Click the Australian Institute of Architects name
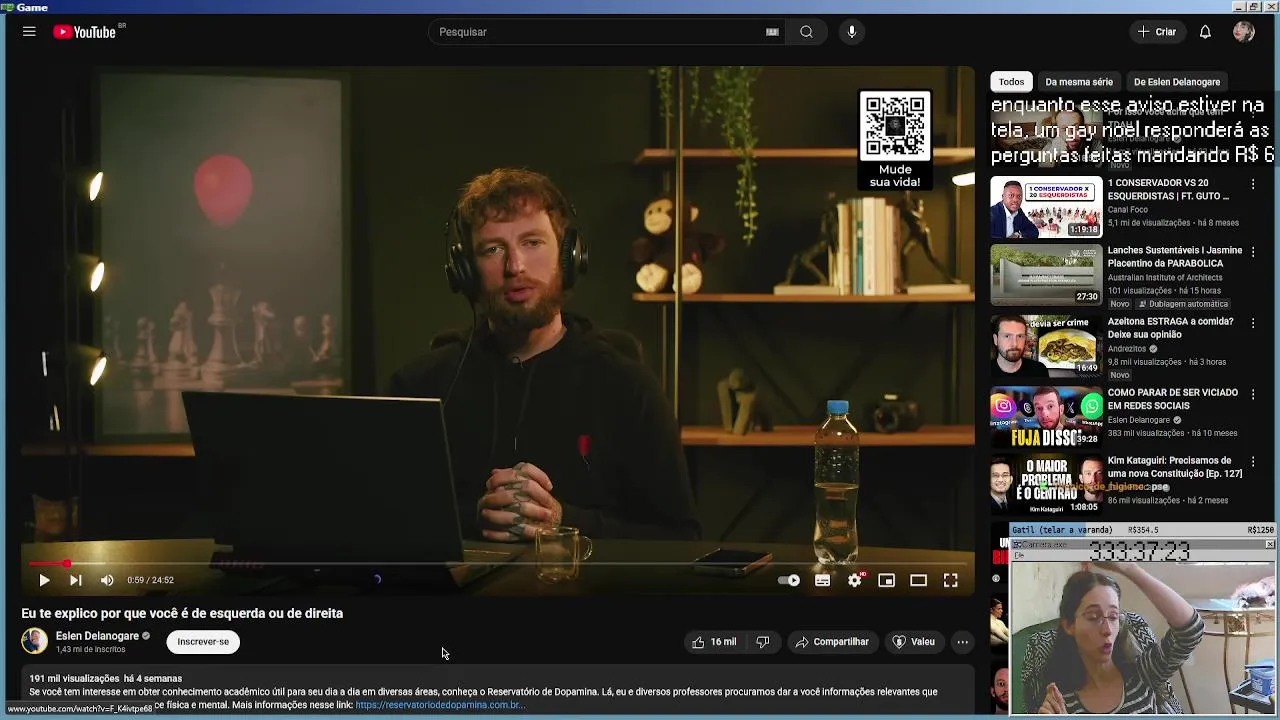The width and height of the screenshot is (1280, 720). (x=1165, y=278)
